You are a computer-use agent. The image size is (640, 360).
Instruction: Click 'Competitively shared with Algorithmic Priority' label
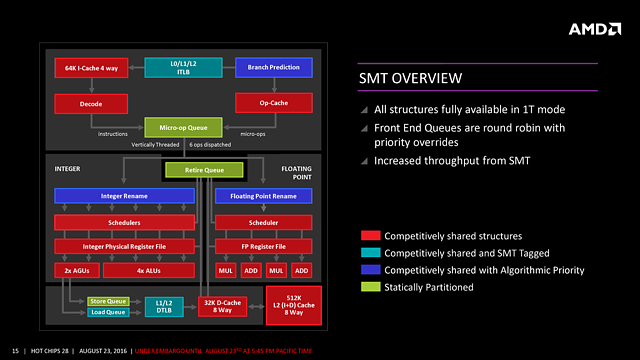point(484,270)
